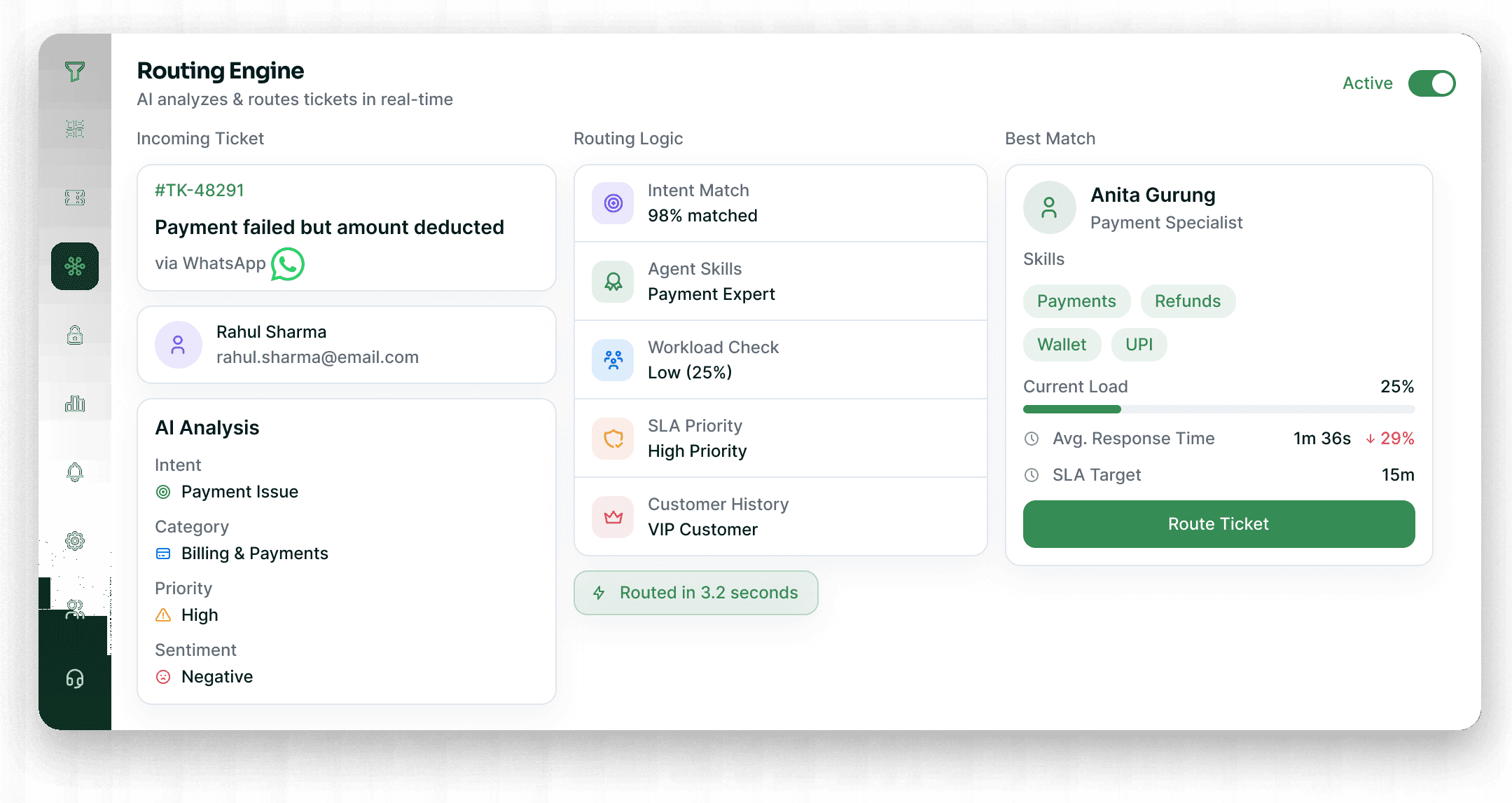
Task: Select the Payments skill tag
Action: coord(1076,301)
